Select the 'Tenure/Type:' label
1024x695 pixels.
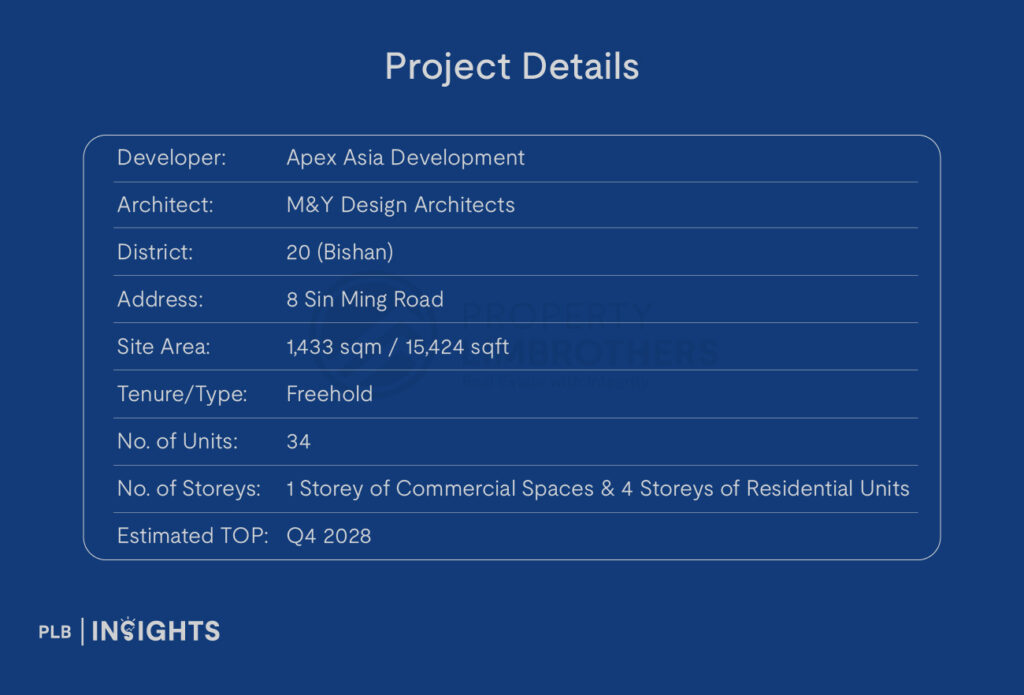[x=182, y=395]
